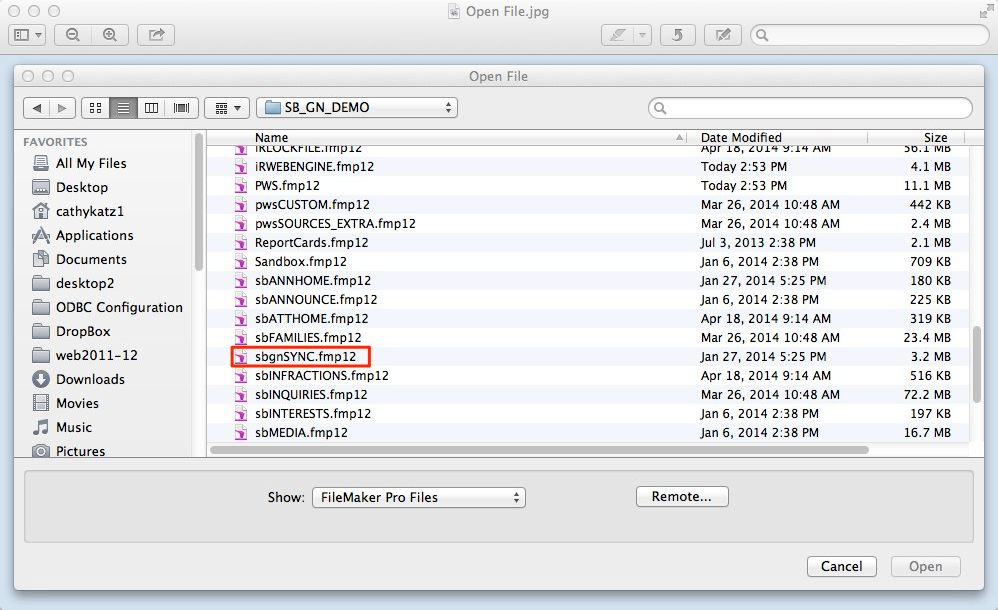Open the Show file type dropdown
This screenshot has height=610, width=998.
pos(418,497)
